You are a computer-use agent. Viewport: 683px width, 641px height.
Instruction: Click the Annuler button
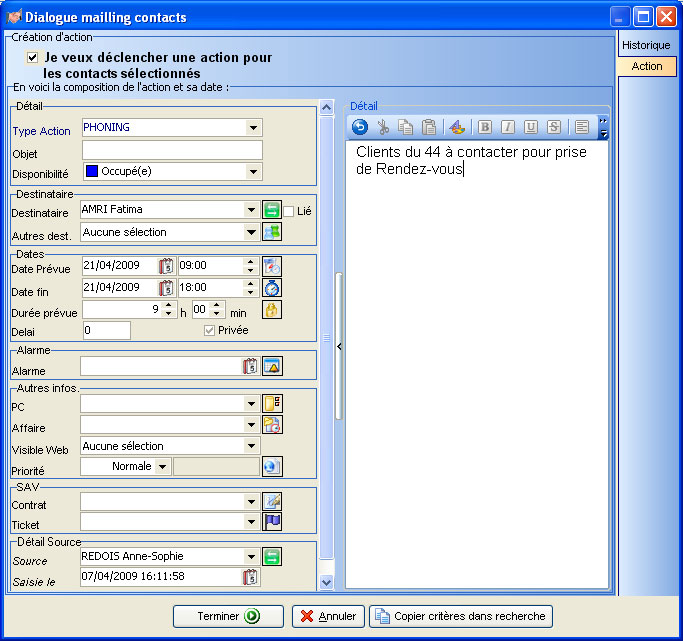(x=328, y=616)
